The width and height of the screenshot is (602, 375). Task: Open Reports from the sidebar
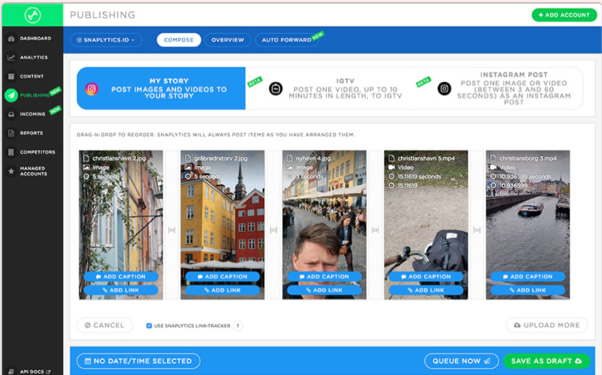(x=32, y=133)
